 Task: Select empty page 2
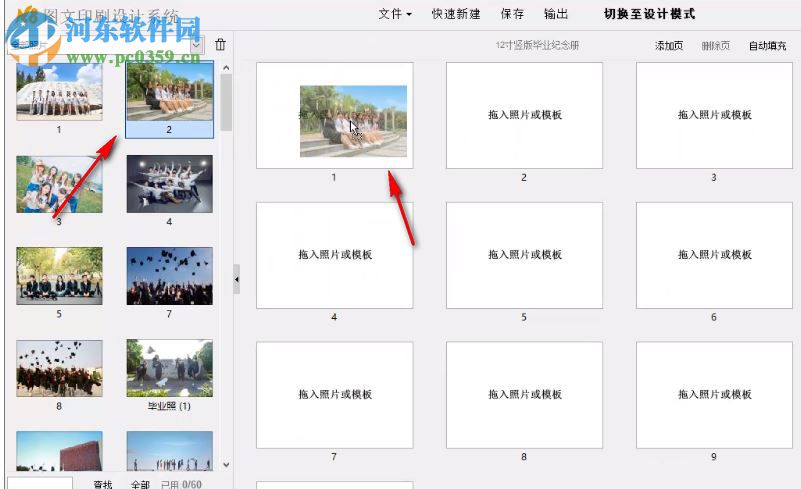click(525, 115)
